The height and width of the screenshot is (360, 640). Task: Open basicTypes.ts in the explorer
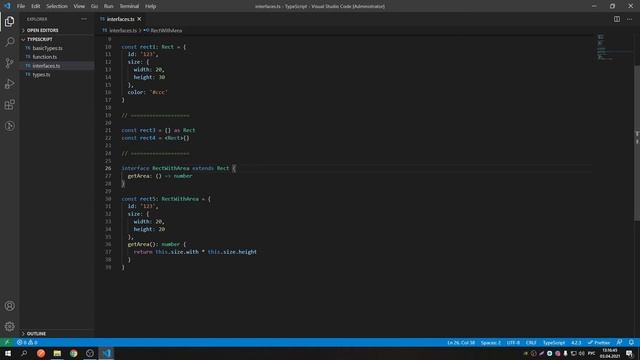click(47, 48)
